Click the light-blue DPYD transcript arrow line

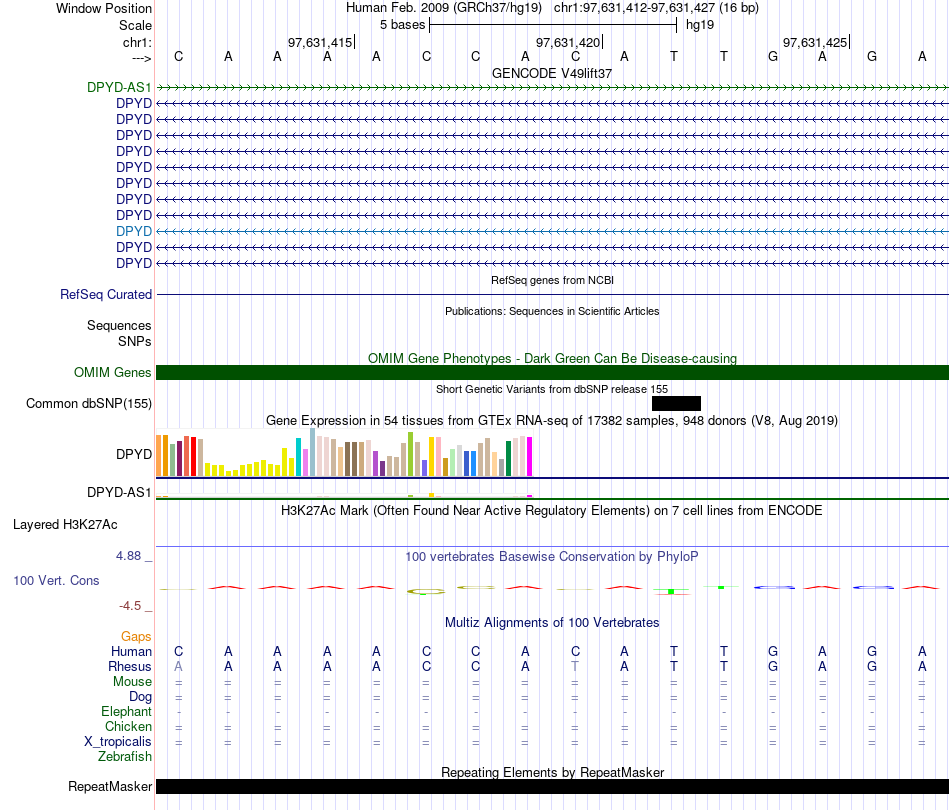pyautogui.click(x=552, y=231)
